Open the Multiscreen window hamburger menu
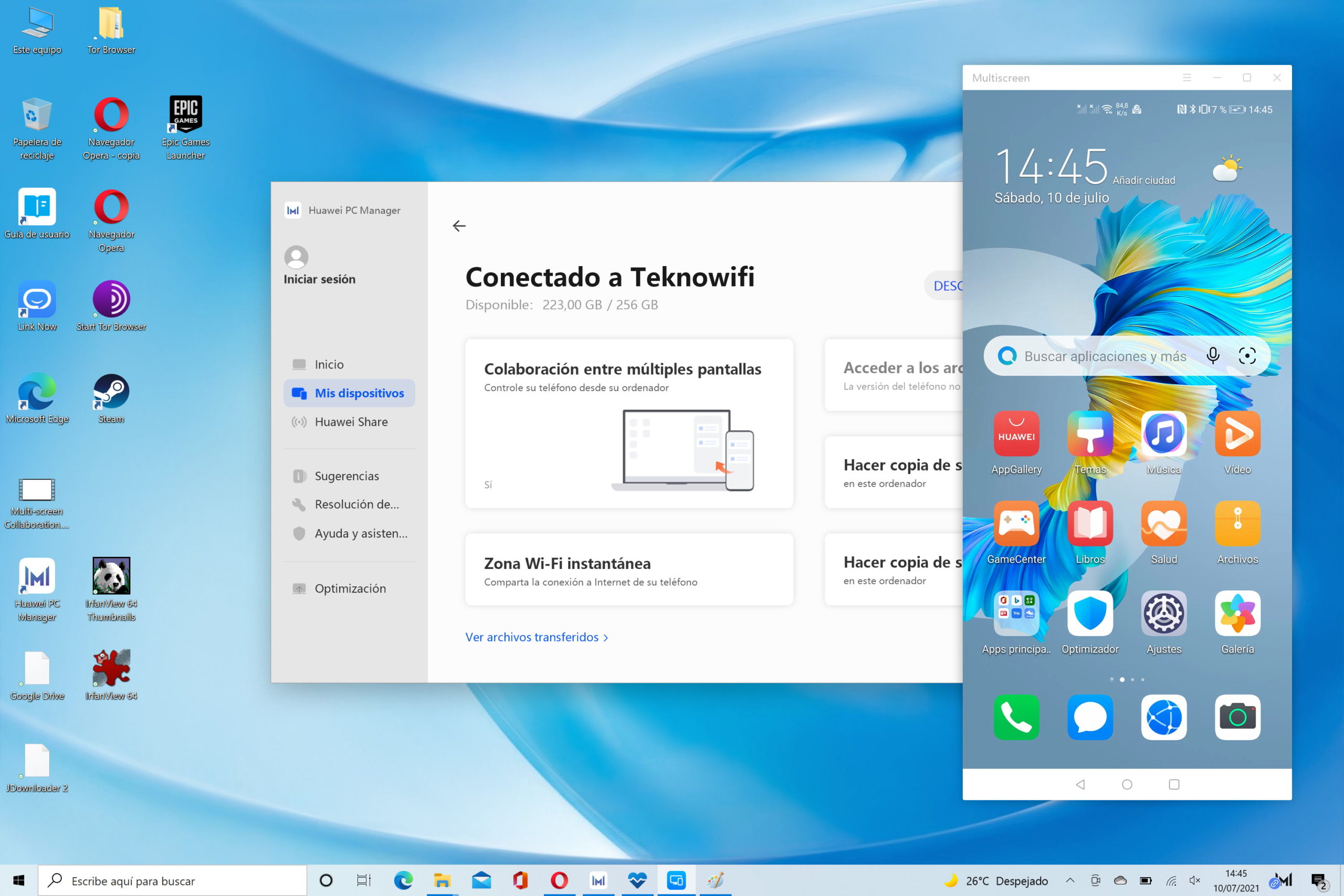1344x896 pixels. click(x=1187, y=78)
